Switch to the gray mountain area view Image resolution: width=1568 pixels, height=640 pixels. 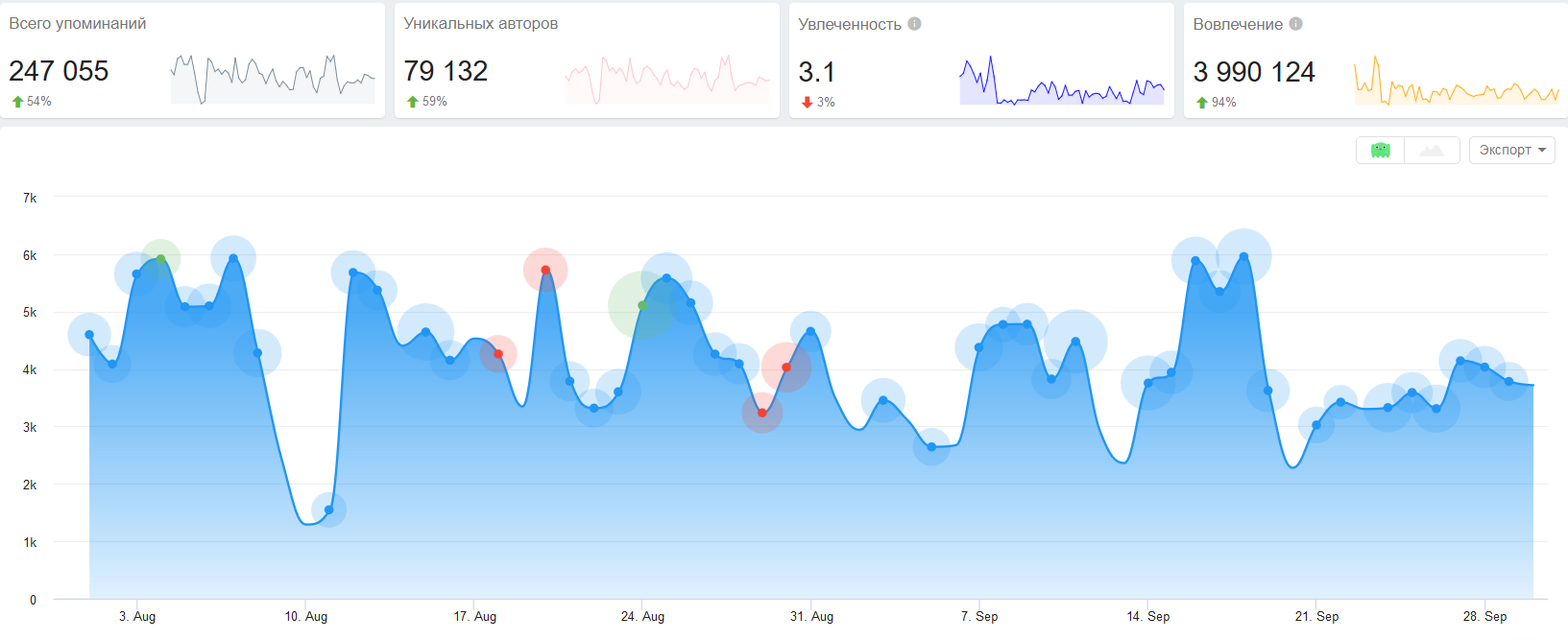point(1432,151)
